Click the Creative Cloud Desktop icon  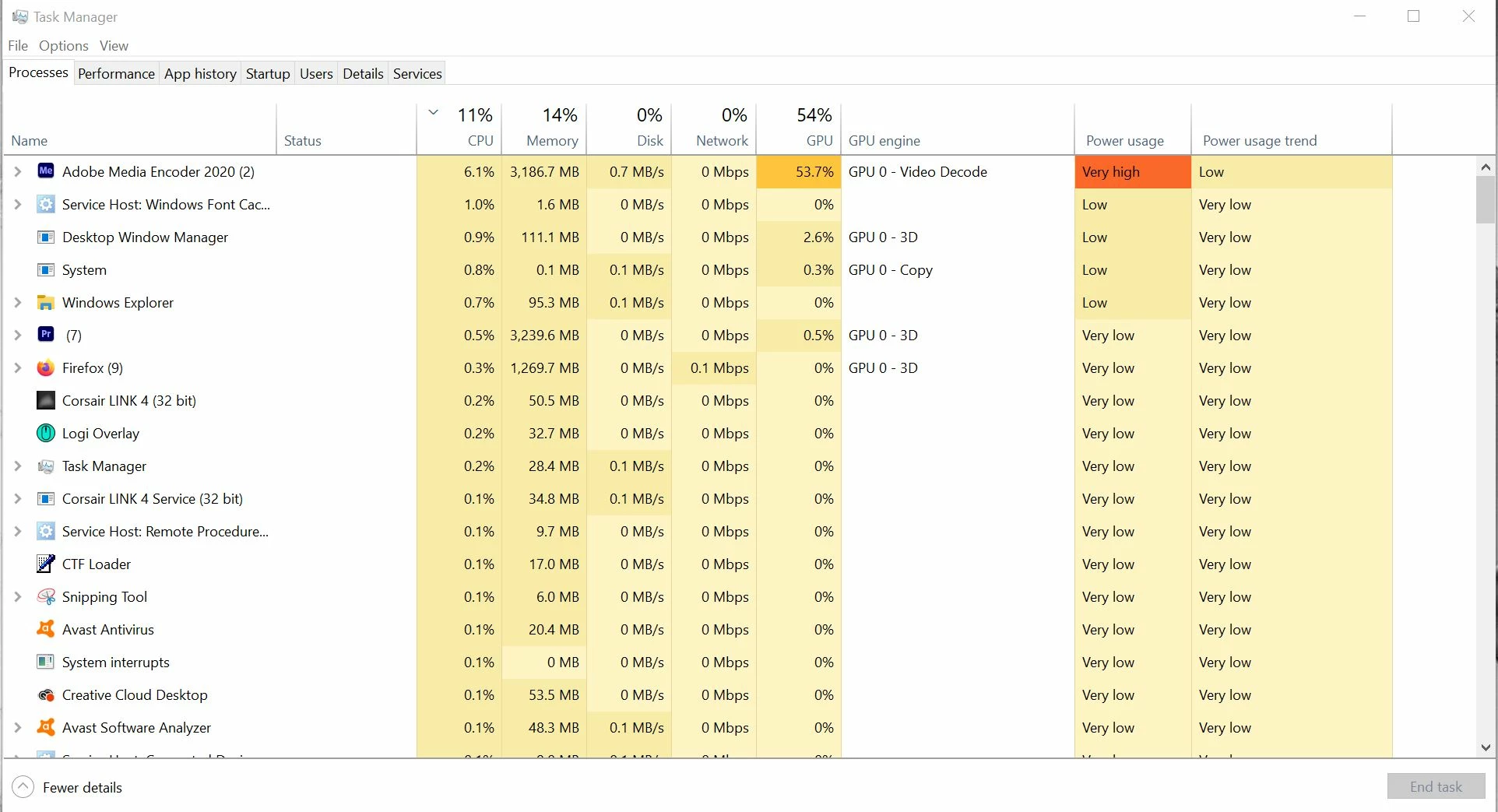point(46,694)
